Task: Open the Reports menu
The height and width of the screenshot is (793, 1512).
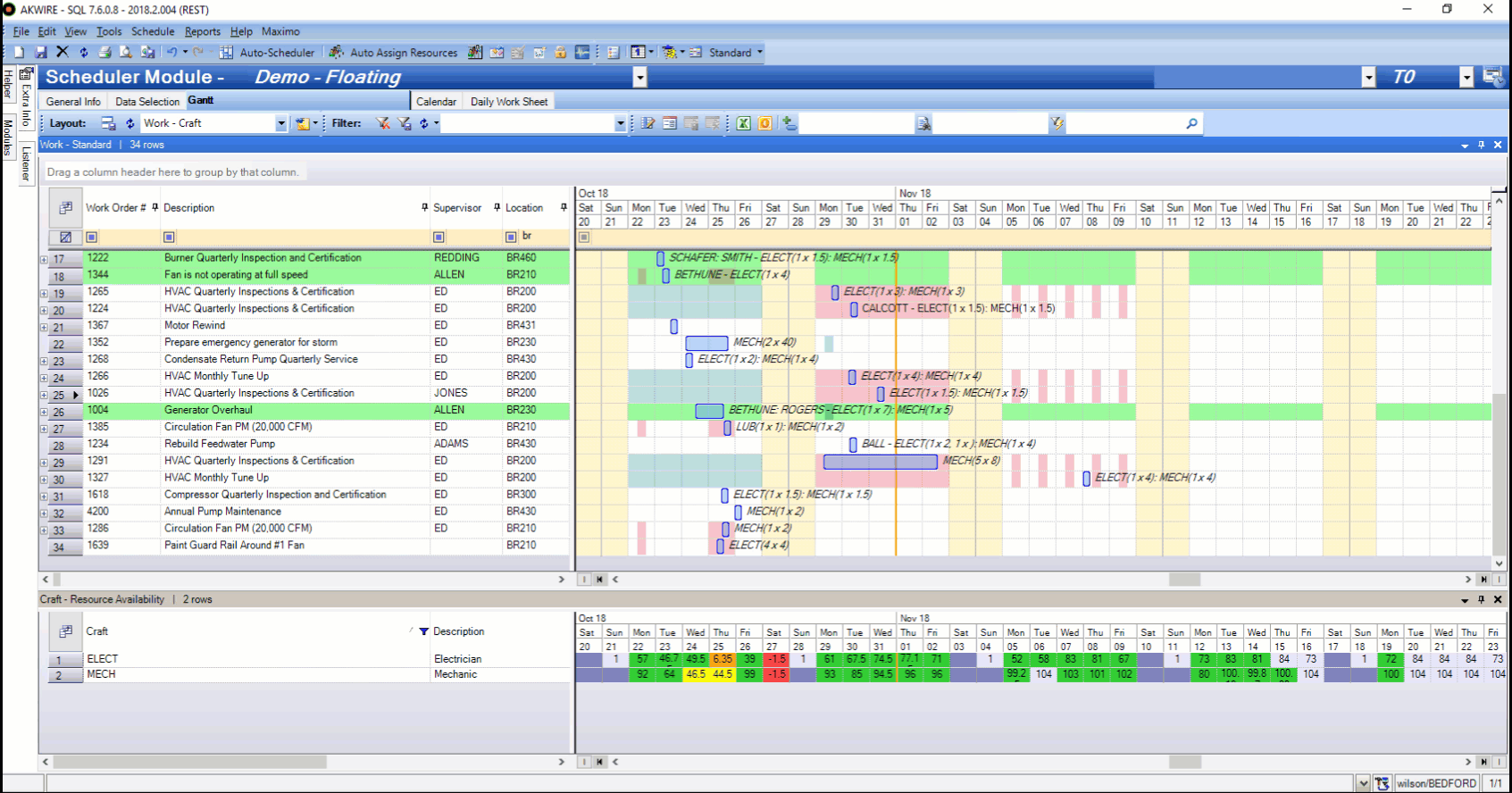Action: coord(203,31)
